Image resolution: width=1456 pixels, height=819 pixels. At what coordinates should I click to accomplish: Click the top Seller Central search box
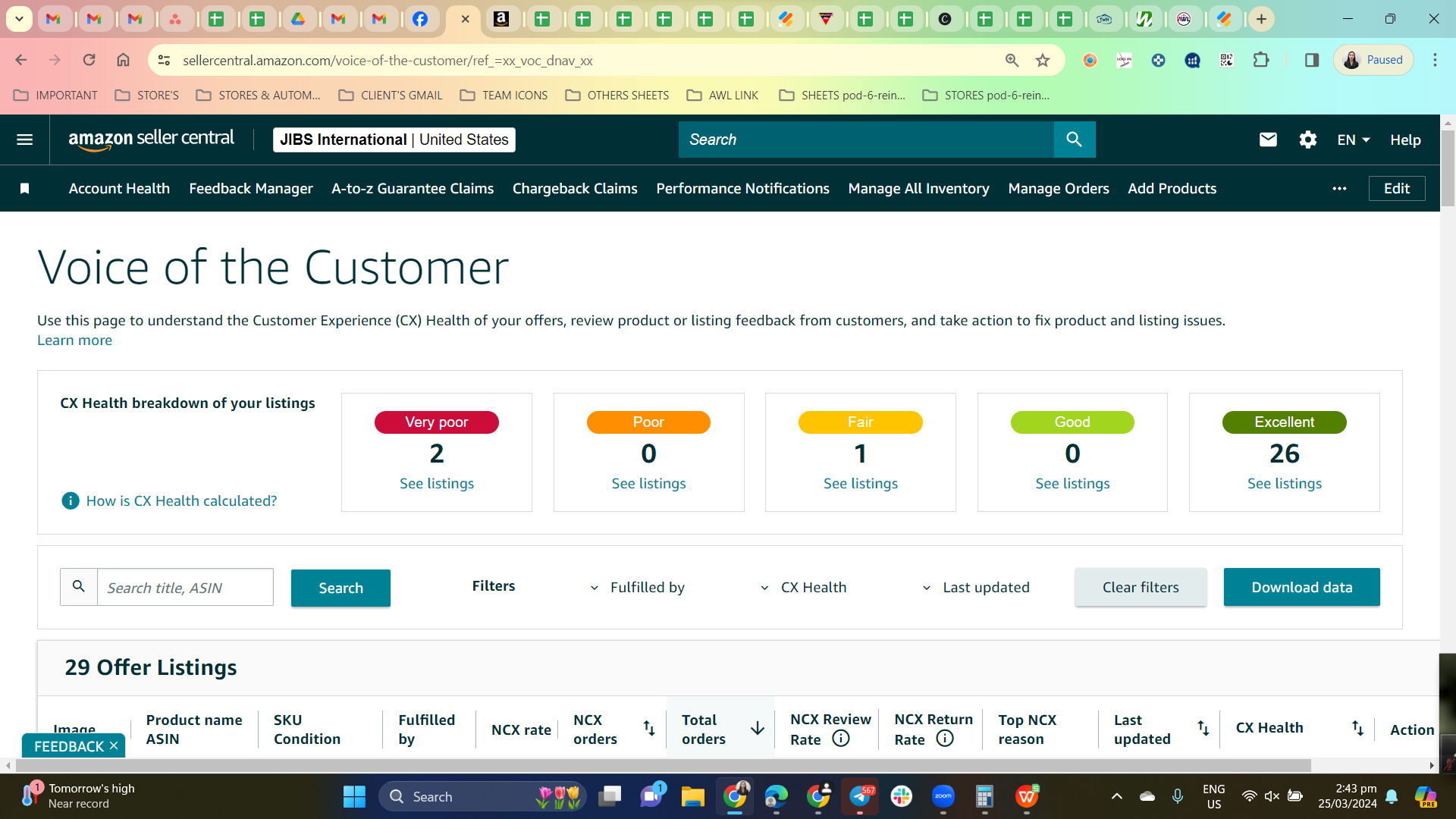[866, 140]
